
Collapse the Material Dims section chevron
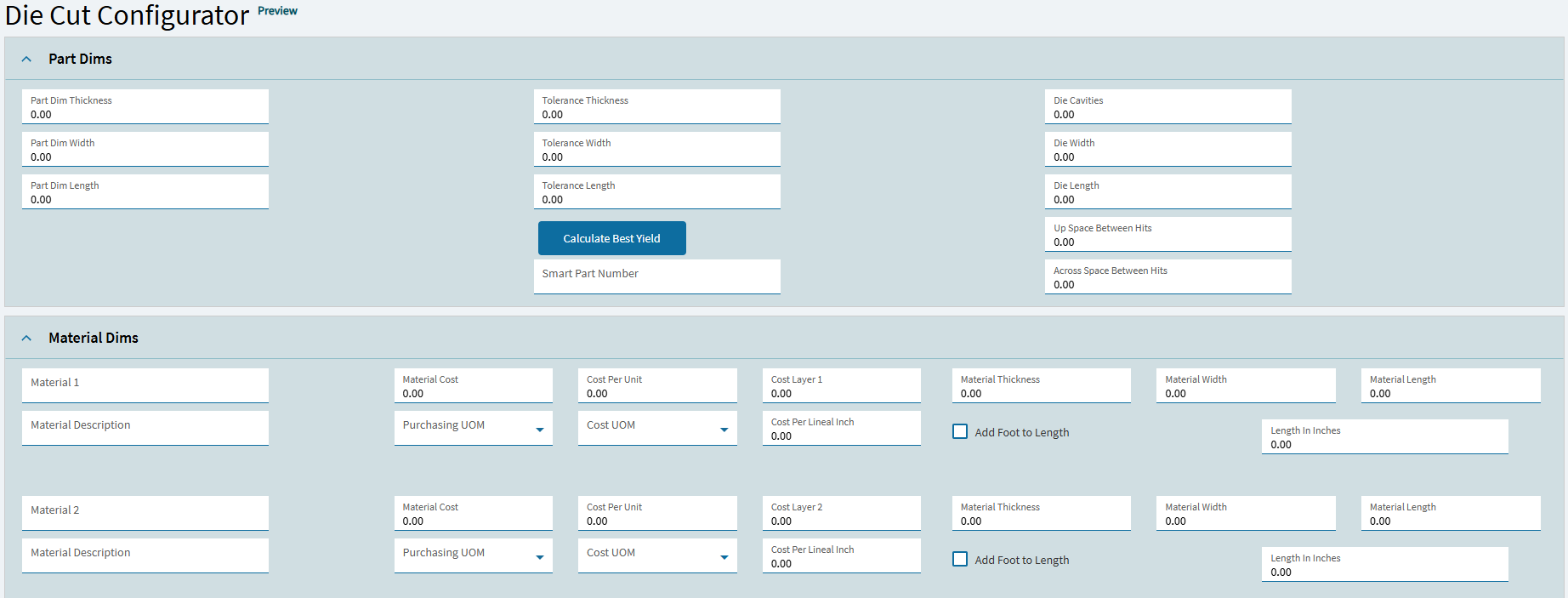coord(26,339)
